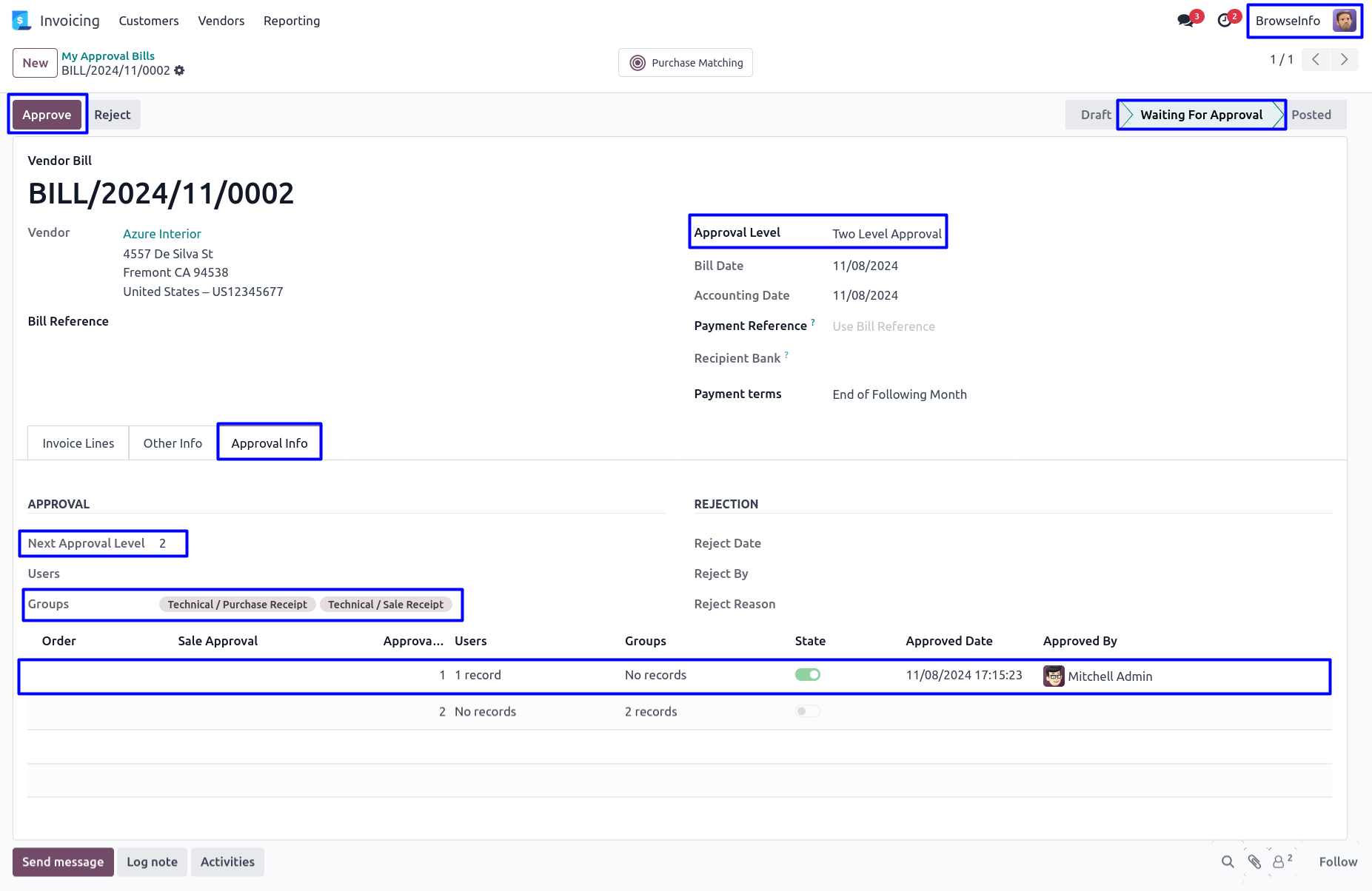Image resolution: width=1372 pixels, height=891 pixels.
Task: Open the activities clock icon
Action: pyautogui.click(x=1225, y=21)
